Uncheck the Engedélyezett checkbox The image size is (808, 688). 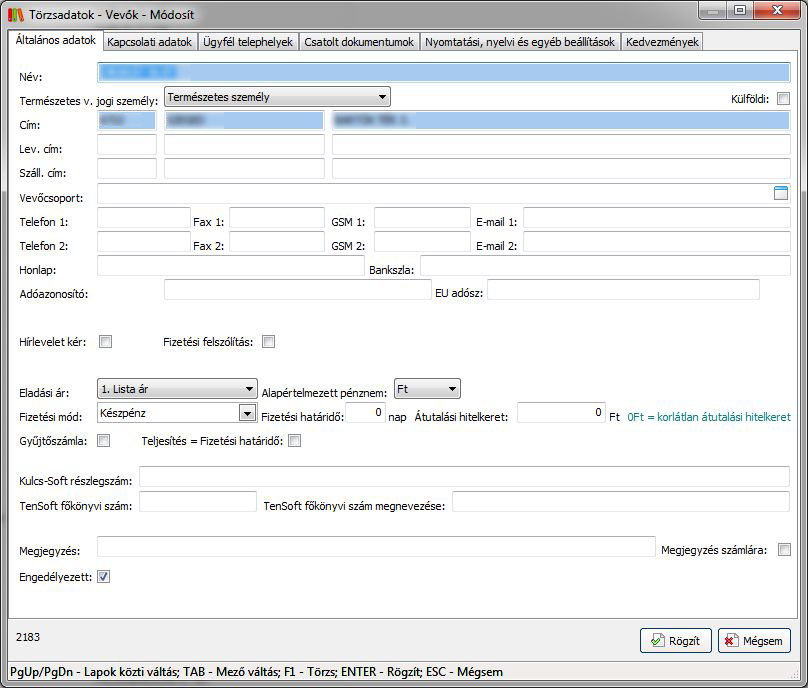pyautogui.click(x=104, y=576)
